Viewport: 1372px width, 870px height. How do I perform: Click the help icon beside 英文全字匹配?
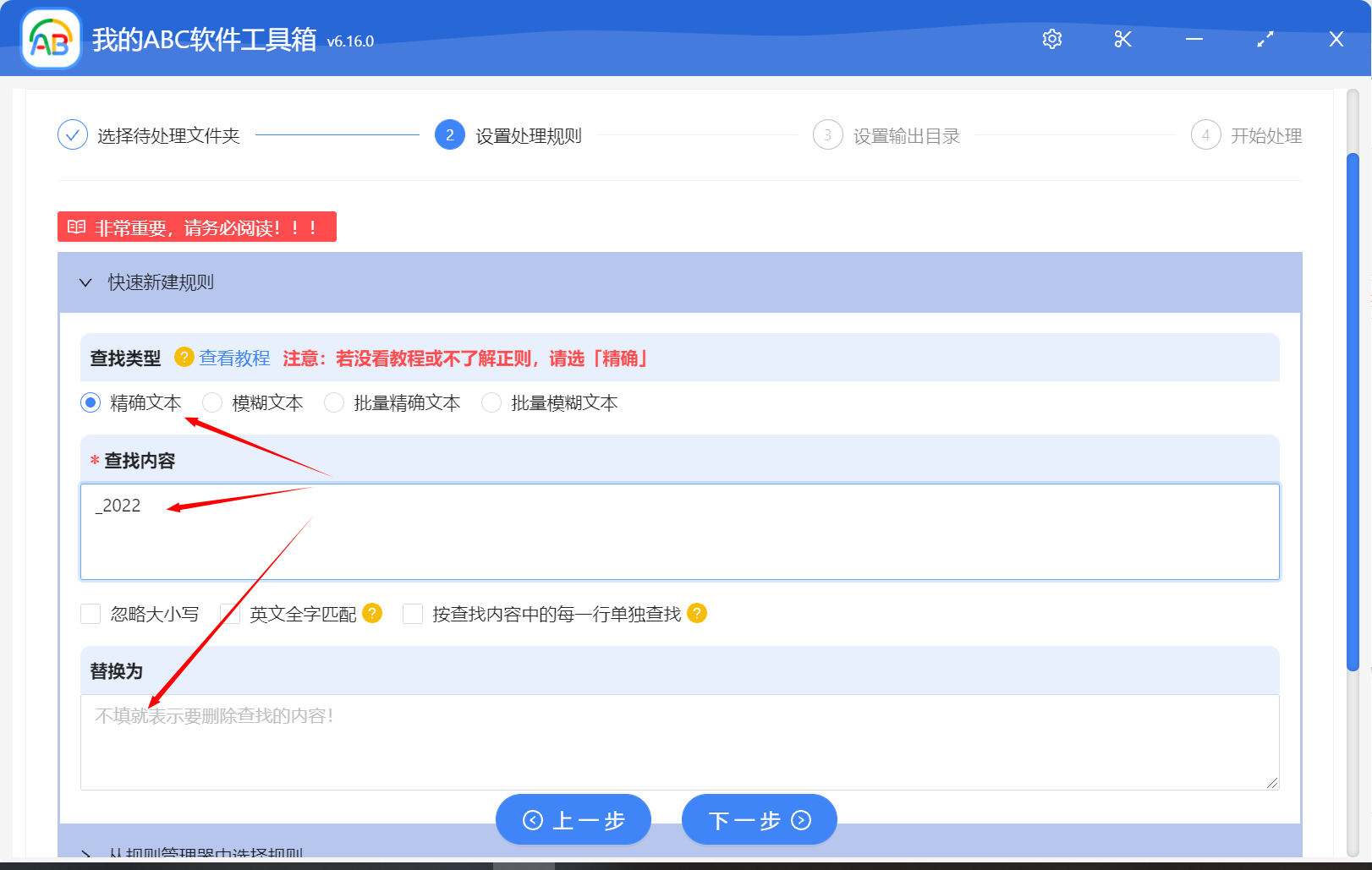pos(371,614)
